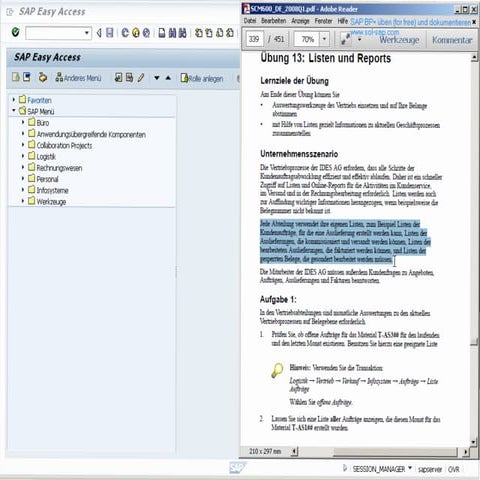
Task: Click the '210 x 297 mm' page size text
Action: click(x=265, y=452)
